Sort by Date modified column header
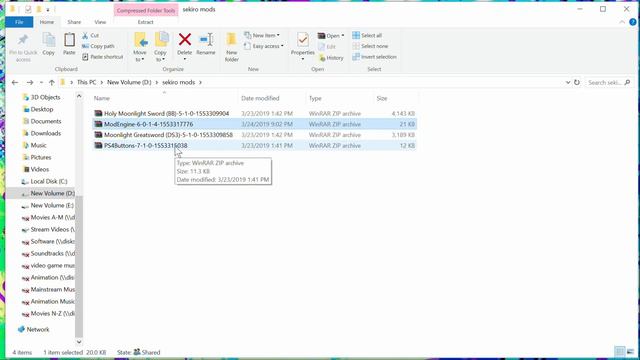This screenshot has height=360, width=640. (x=271, y=98)
